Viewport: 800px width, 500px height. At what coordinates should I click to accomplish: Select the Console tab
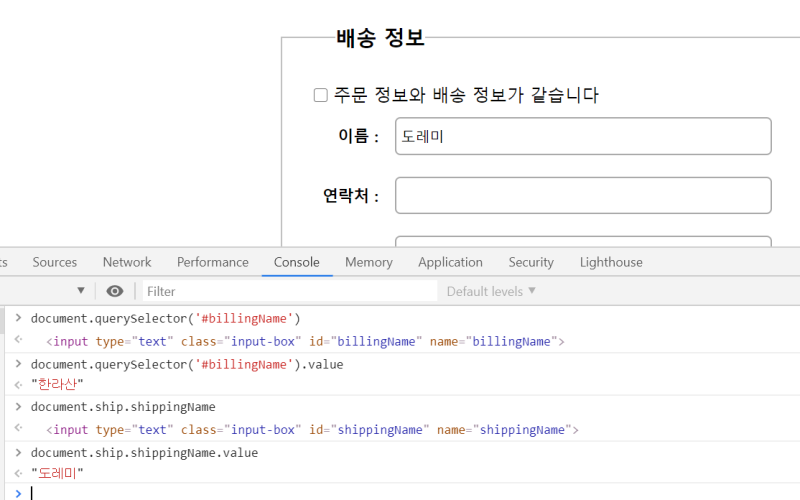(x=296, y=262)
